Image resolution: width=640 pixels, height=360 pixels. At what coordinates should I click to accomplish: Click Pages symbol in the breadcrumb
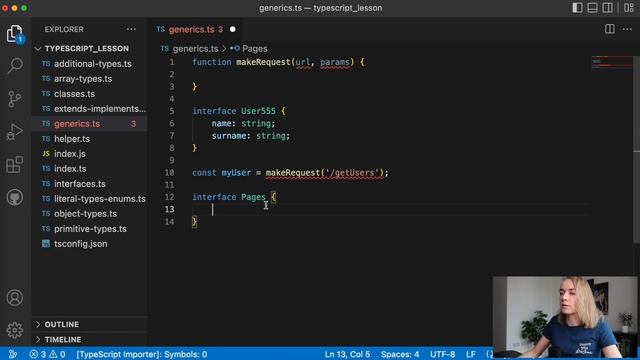(x=254, y=49)
